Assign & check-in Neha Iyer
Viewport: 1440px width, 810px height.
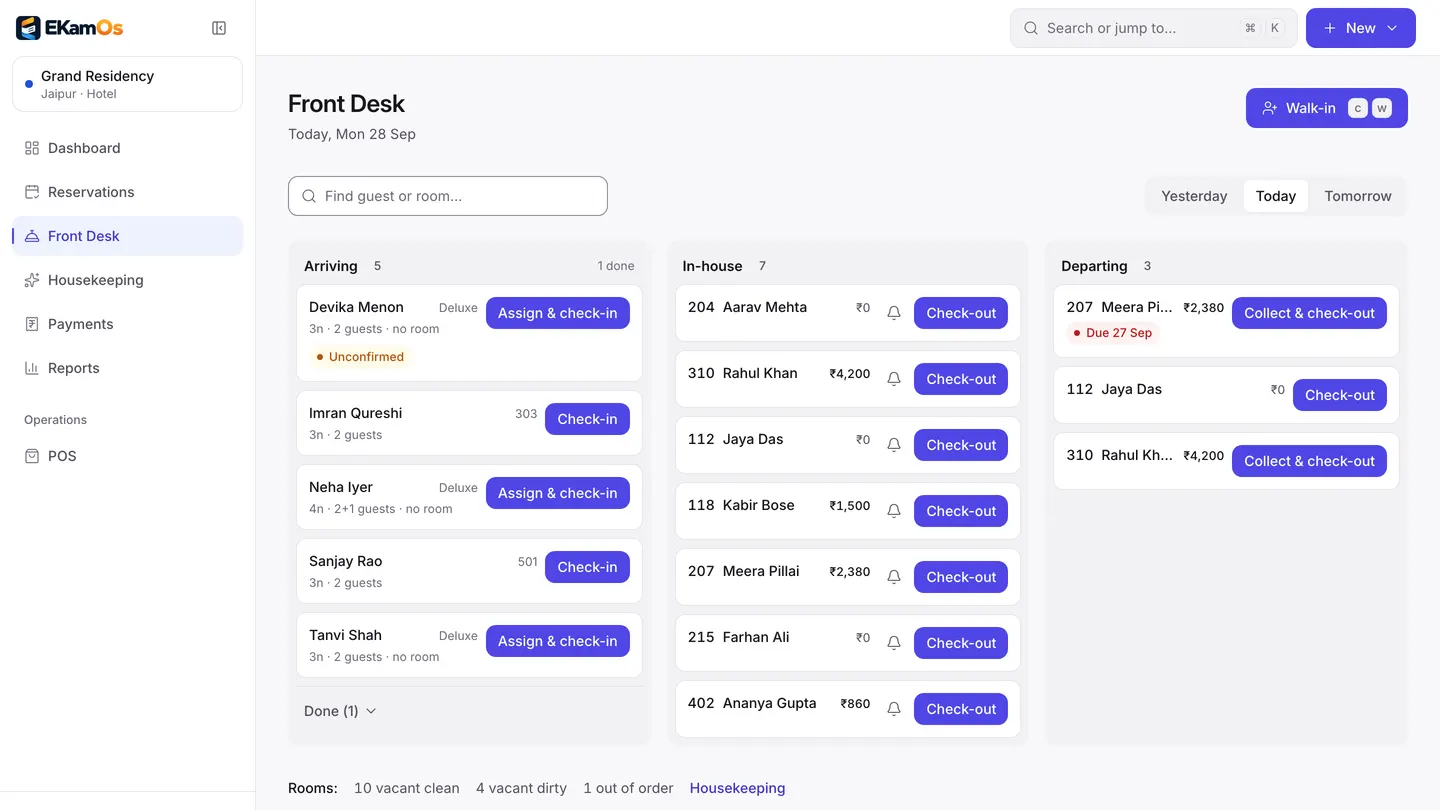[558, 493]
